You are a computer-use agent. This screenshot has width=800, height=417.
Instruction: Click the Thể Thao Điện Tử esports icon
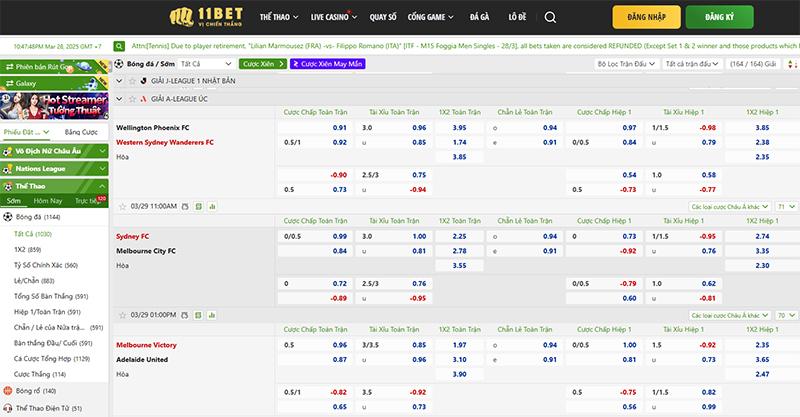[x=8, y=409]
